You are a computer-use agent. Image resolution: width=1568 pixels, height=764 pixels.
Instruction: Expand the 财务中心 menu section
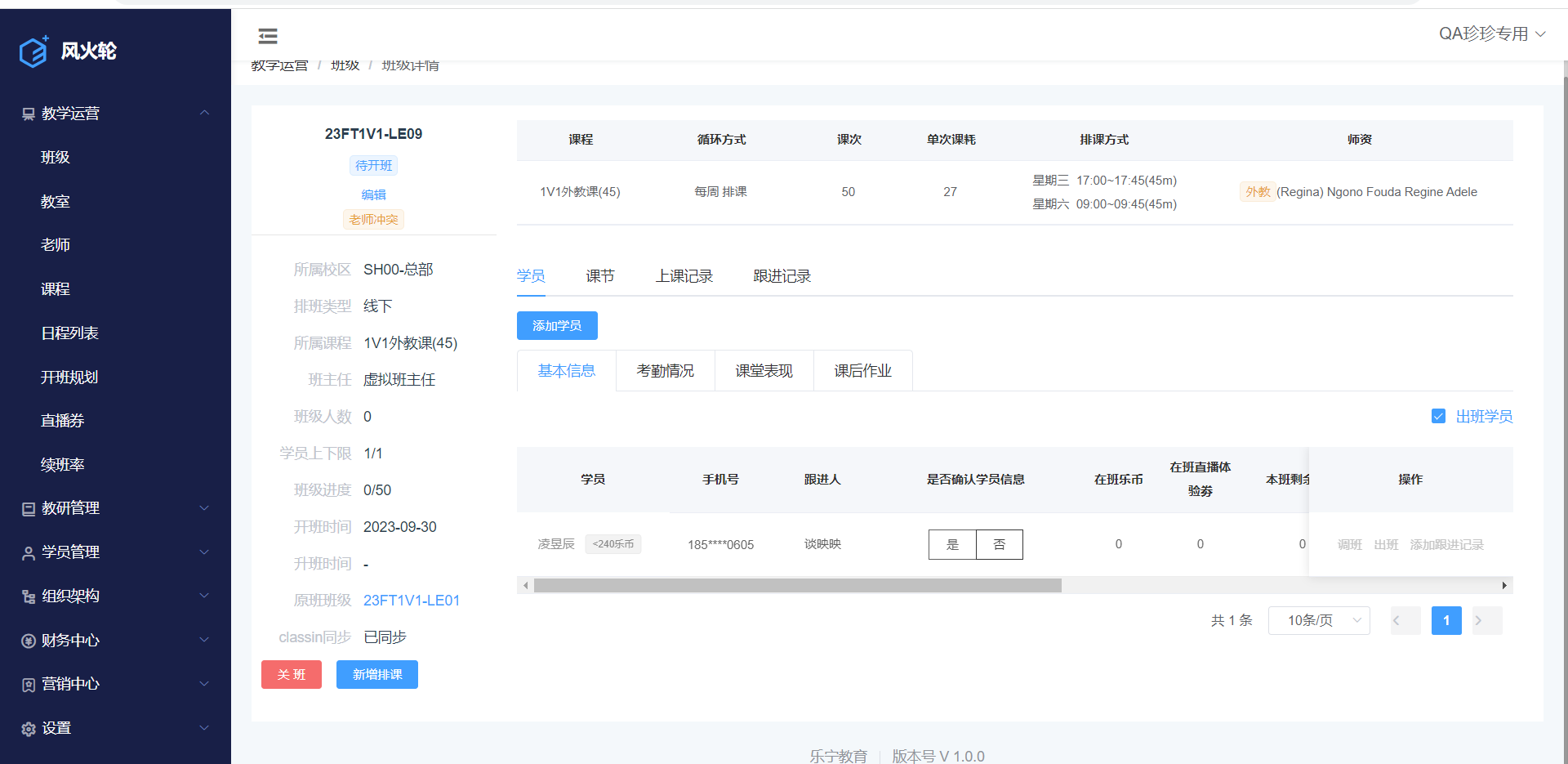pyautogui.click(x=205, y=640)
